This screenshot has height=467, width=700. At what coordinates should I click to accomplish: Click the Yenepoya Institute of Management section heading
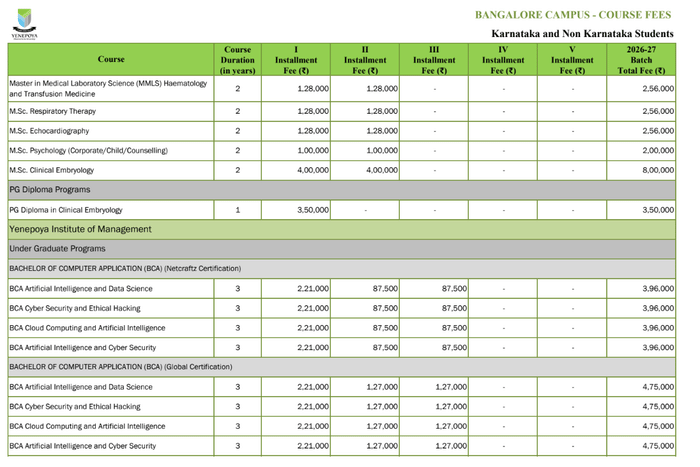[x=80, y=229]
